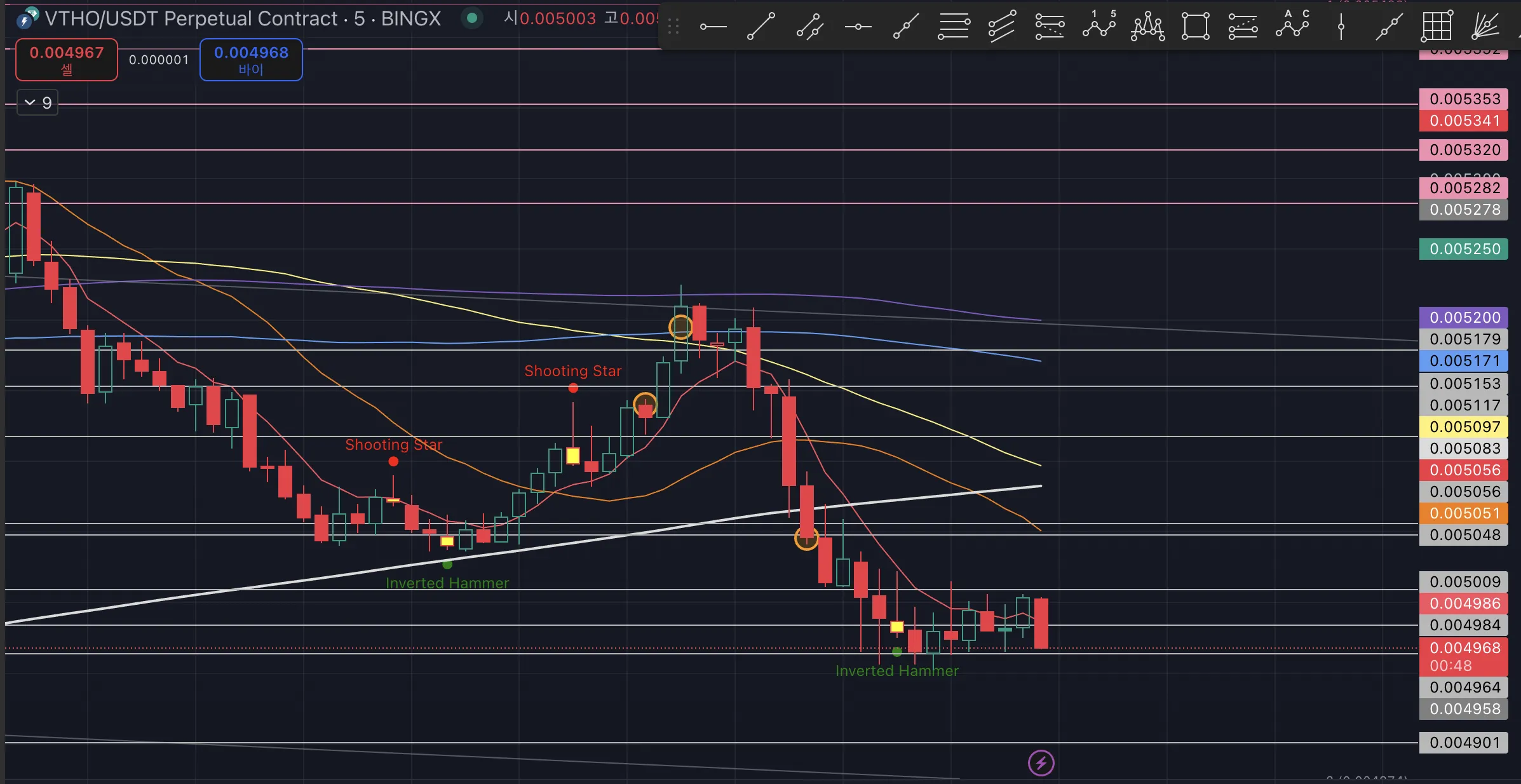Select the ABC Correction Wave tool
This screenshot has height=784, width=1521.
[x=1292, y=27]
